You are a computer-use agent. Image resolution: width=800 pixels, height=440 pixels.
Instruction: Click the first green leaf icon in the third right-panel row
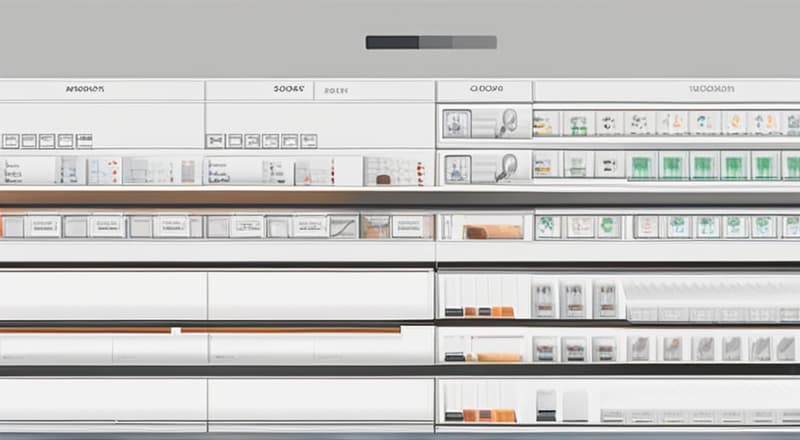547,227
